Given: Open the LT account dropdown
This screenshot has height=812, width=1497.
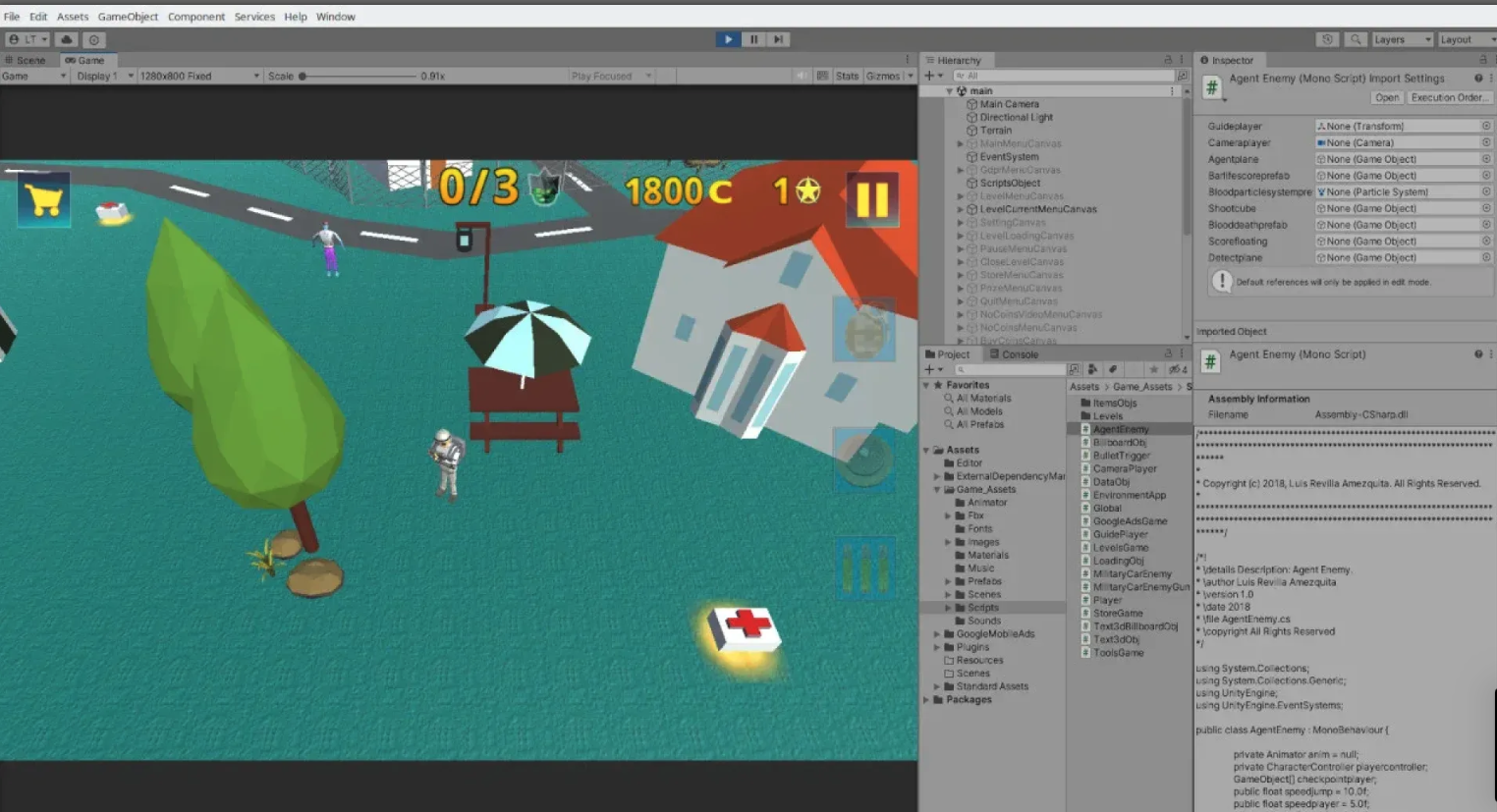Looking at the screenshot, I should [x=28, y=39].
